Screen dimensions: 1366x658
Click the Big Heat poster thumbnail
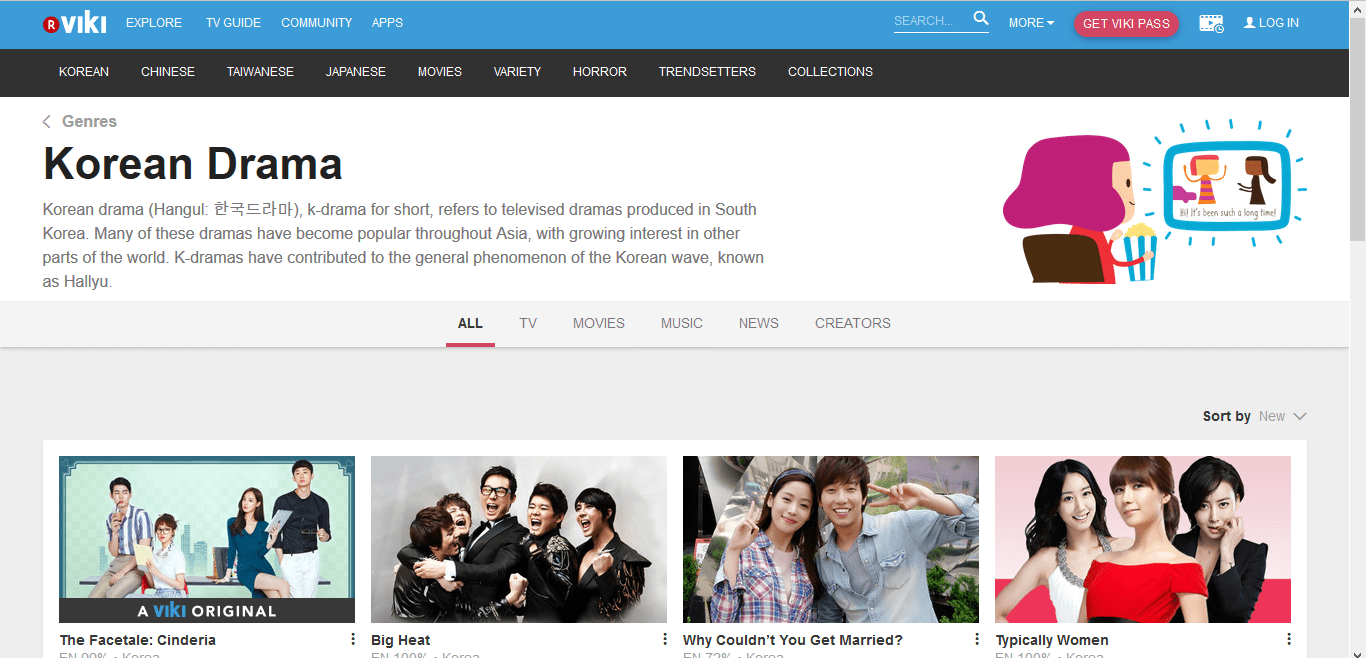(519, 540)
